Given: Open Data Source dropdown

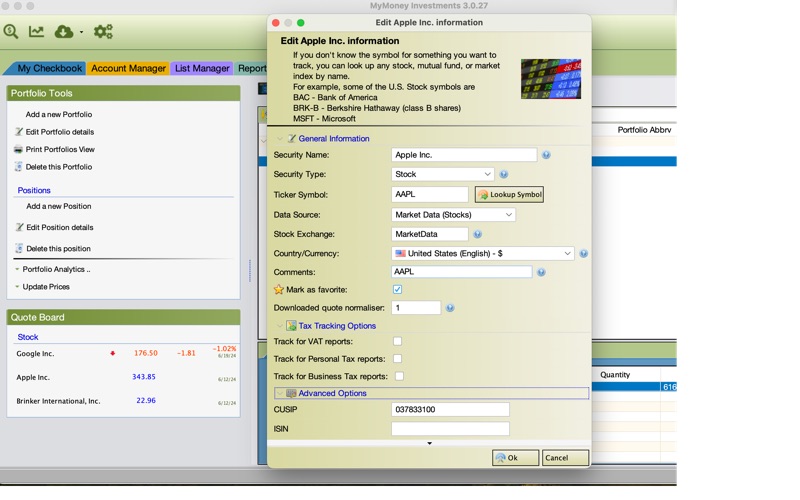Looking at the screenshot, I should (x=453, y=215).
